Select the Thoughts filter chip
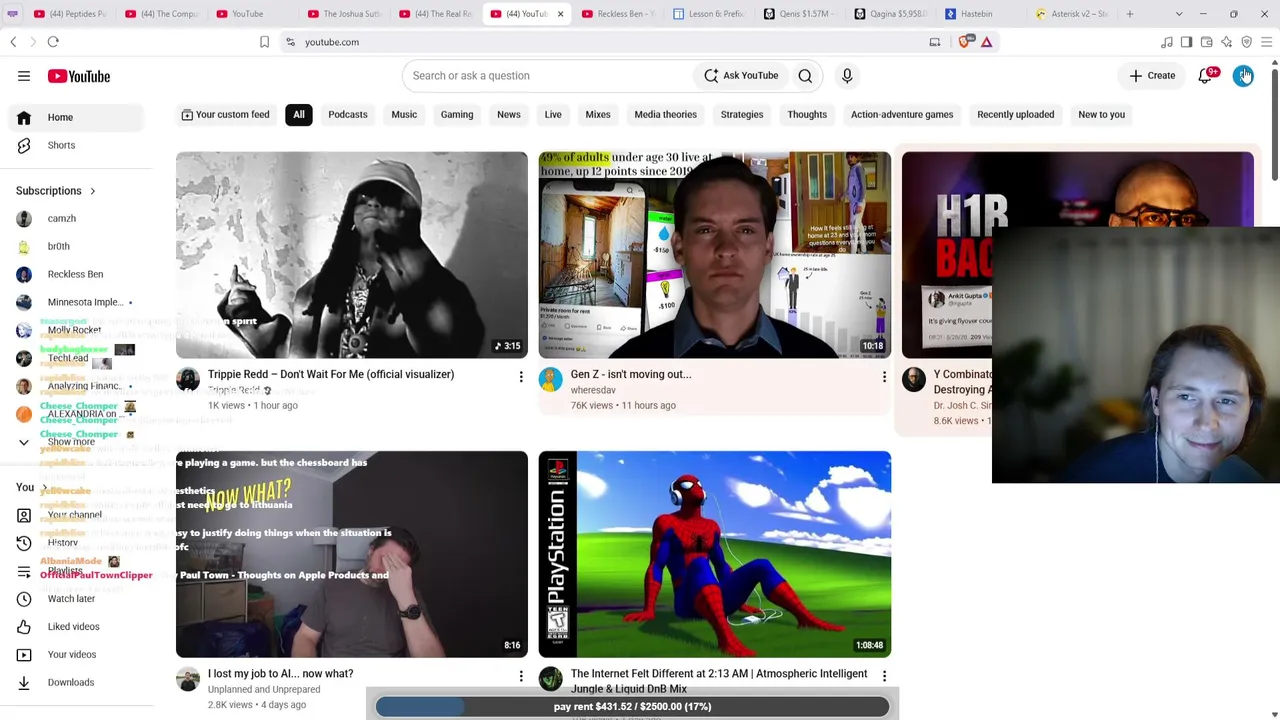This screenshot has height=720, width=1280. point(807,114)
